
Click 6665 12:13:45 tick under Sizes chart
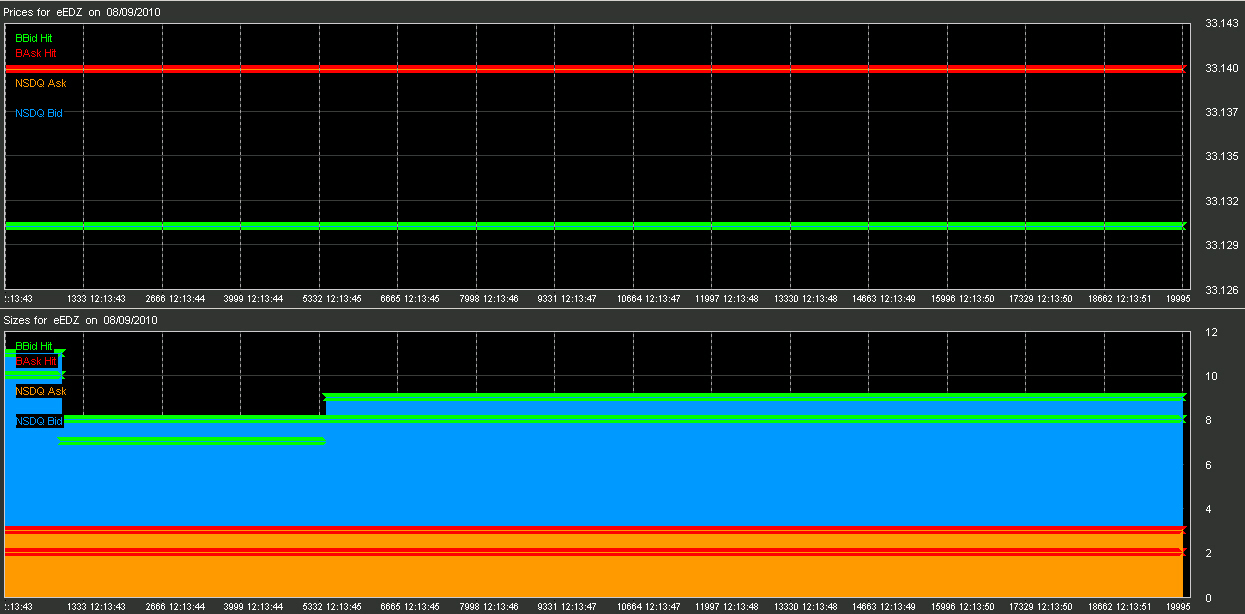tap(410, 606)
